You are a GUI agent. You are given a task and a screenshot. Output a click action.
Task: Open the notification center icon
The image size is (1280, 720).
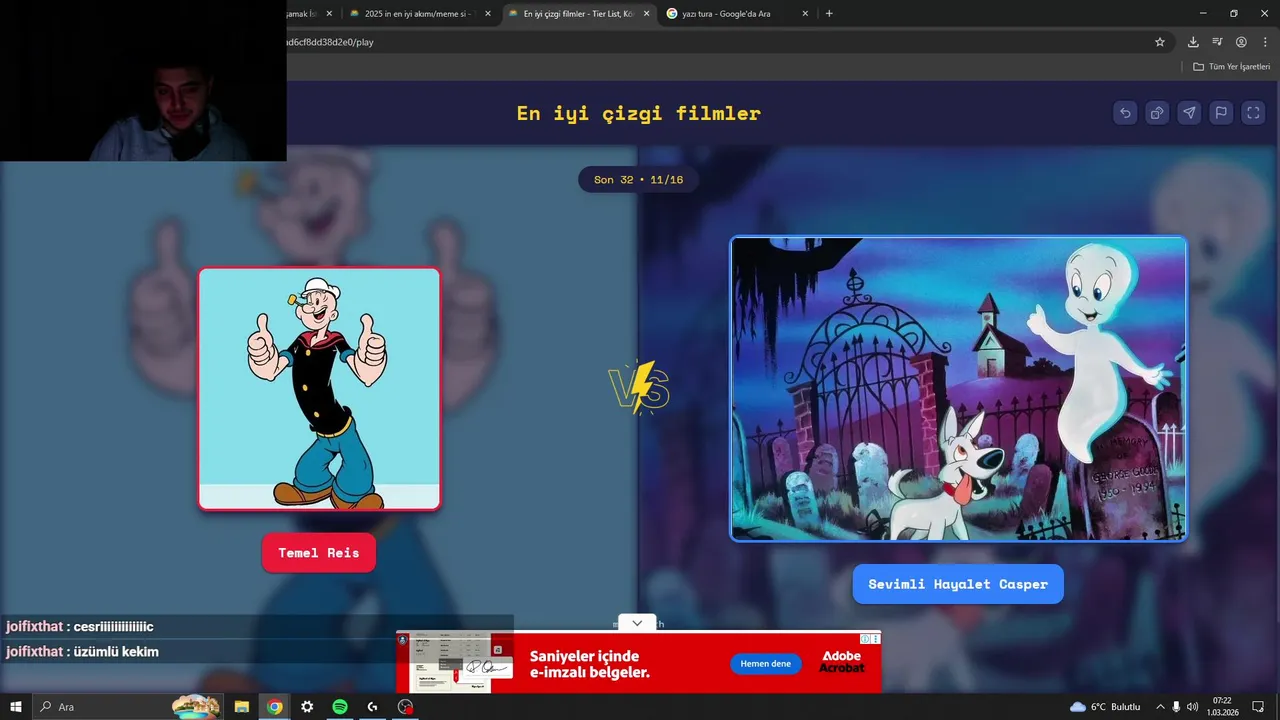(1258, 707)
